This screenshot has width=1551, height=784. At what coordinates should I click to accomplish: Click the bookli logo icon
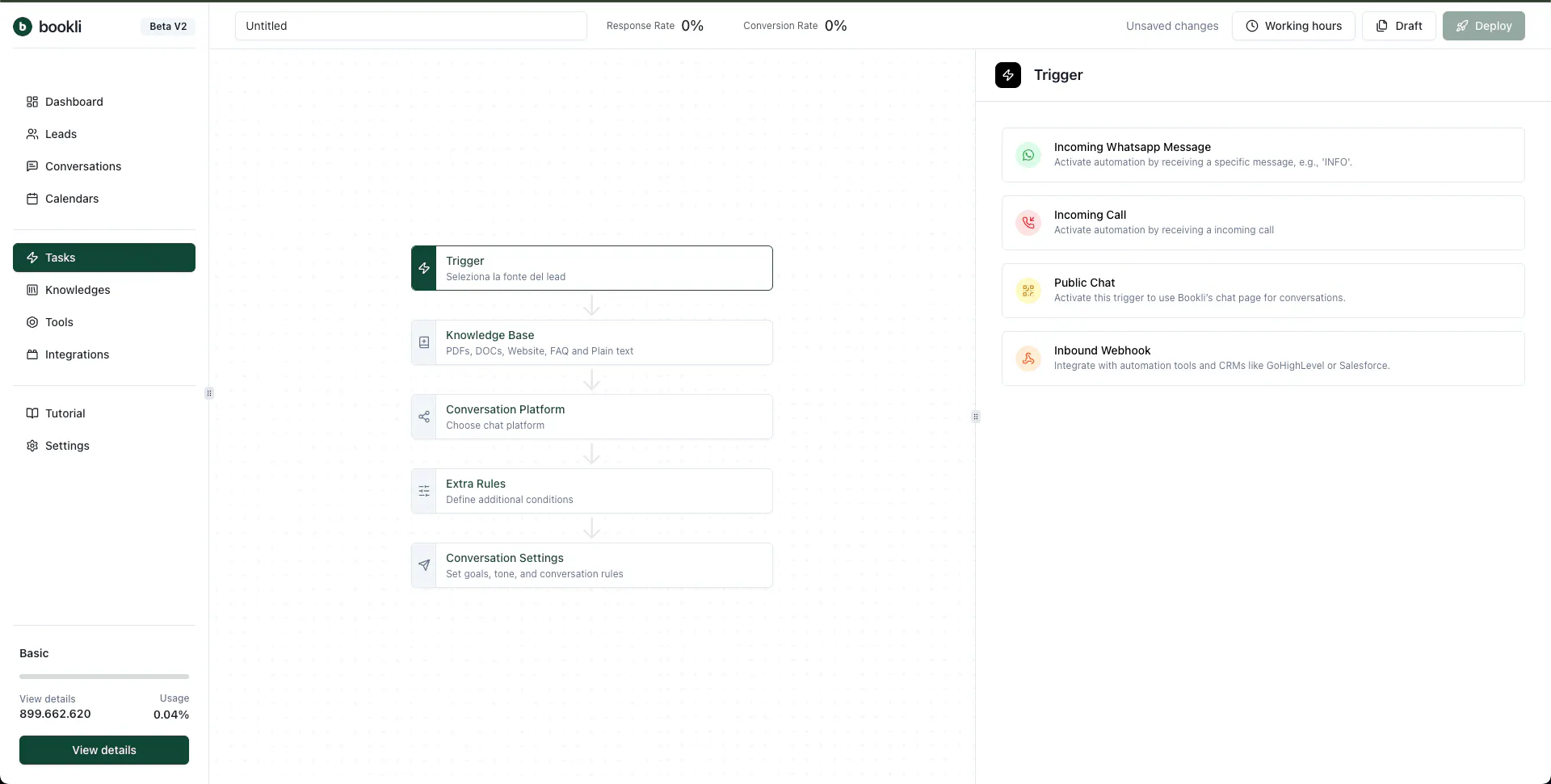23,27
